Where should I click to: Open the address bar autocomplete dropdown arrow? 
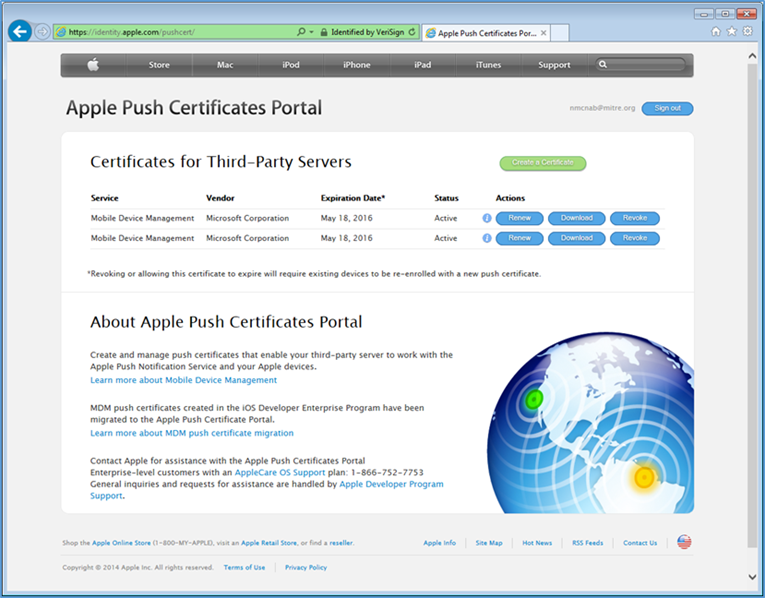[x=311, y=32]
